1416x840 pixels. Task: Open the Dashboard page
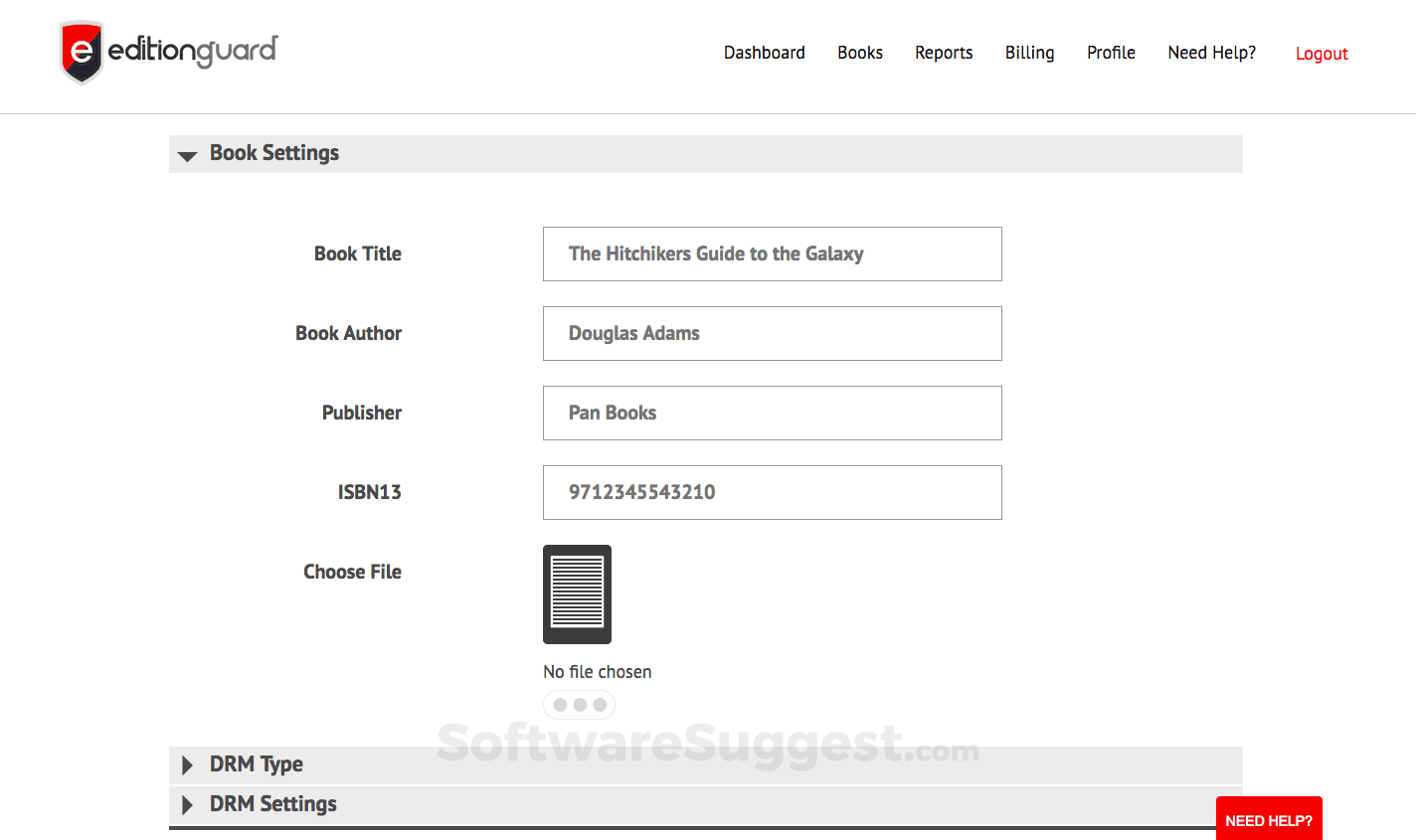click(x=764, y=53)
